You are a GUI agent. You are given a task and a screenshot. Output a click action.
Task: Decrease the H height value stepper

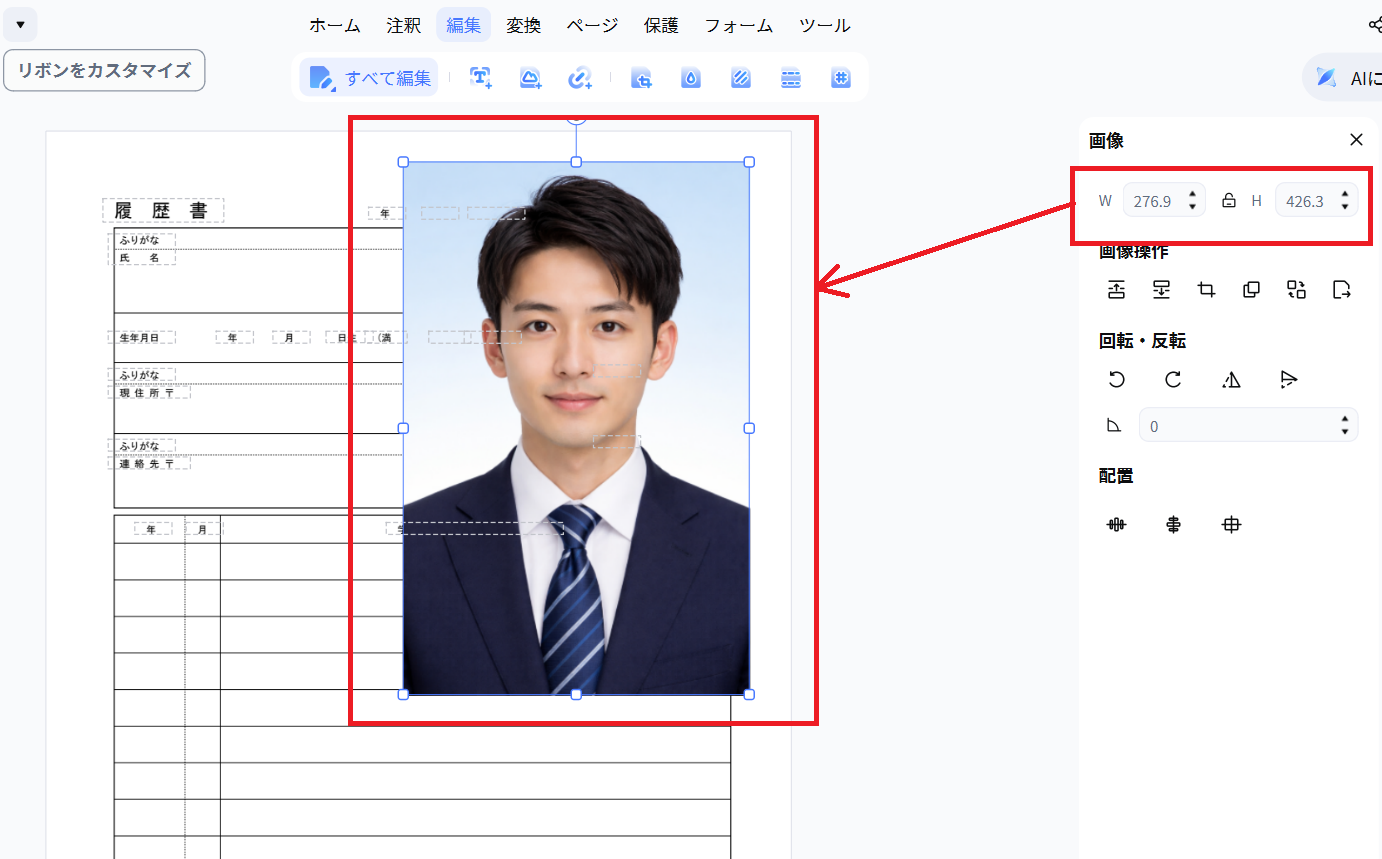(1345, 207)
